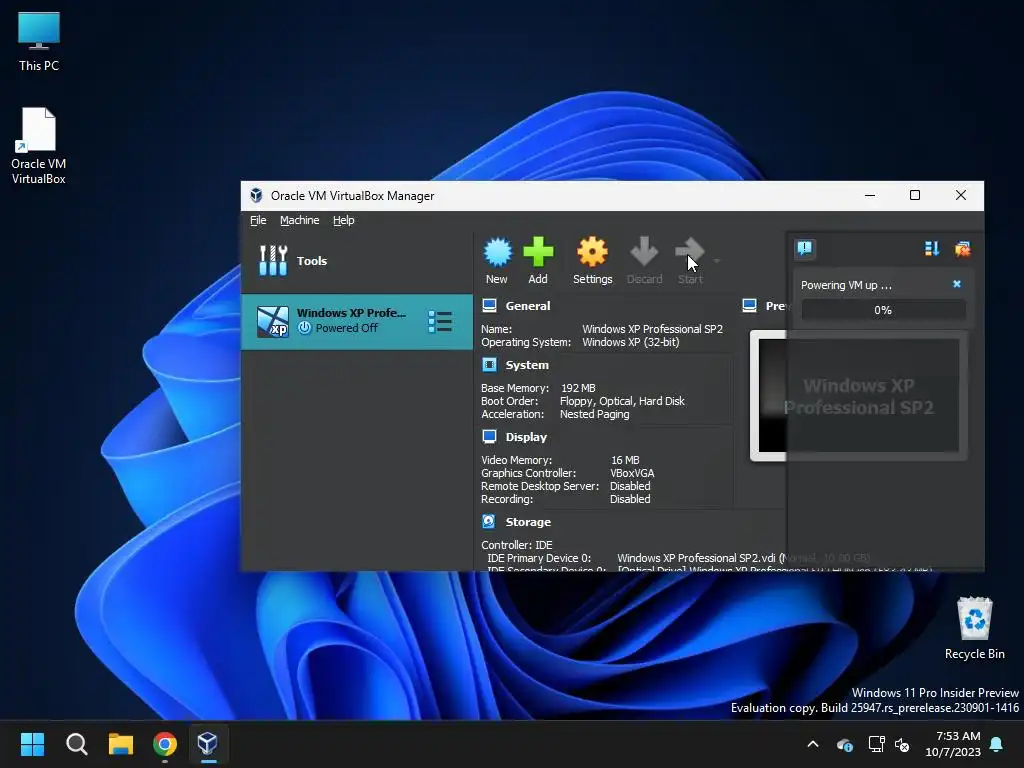Start the selected virtual machine
Screen dimensions: 1024x768
point(690,260)
